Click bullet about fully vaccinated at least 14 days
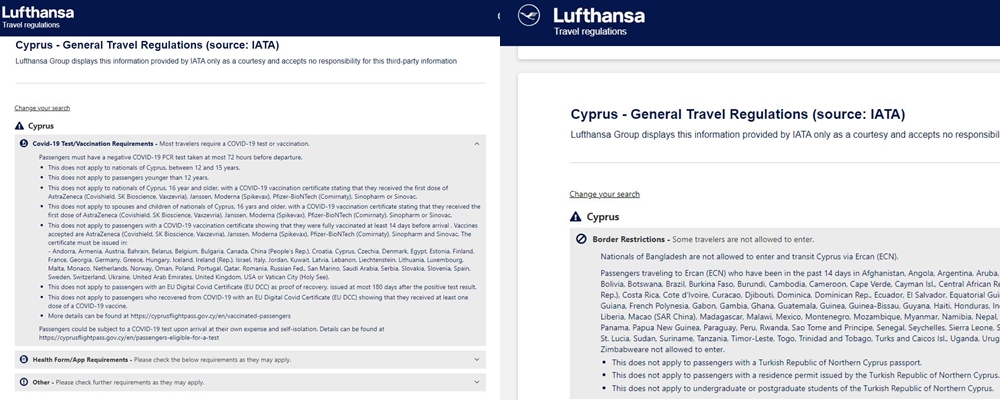Image resolution: width=1000 pixels, height=400 pixels. click(263, 233)
